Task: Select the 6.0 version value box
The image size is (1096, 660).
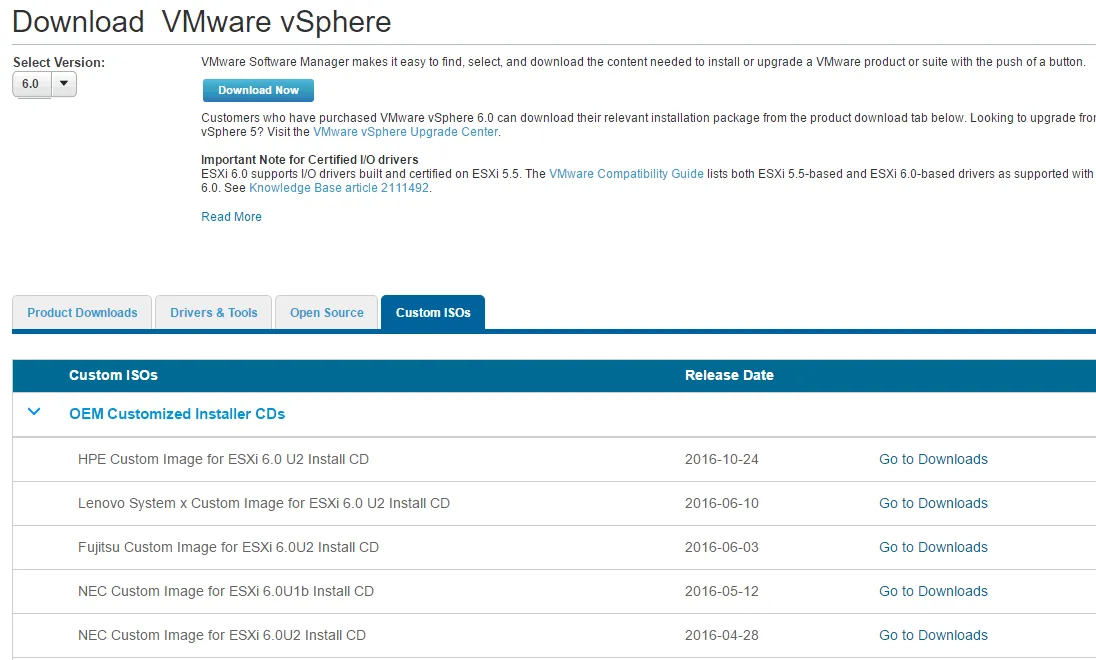Action: pyautogui.click(x=31, y=85)
